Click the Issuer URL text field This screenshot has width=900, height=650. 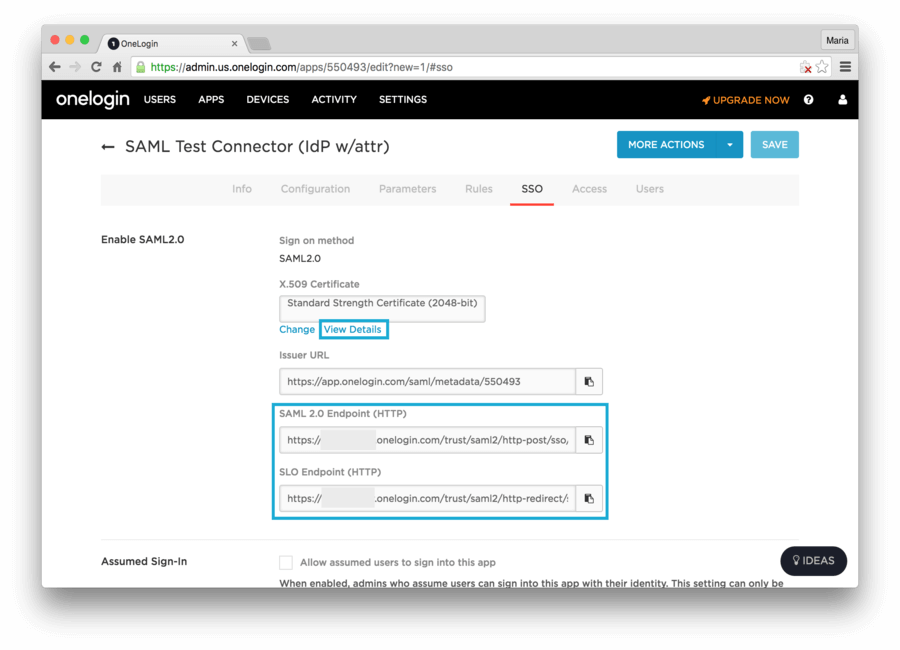point(427,381)
